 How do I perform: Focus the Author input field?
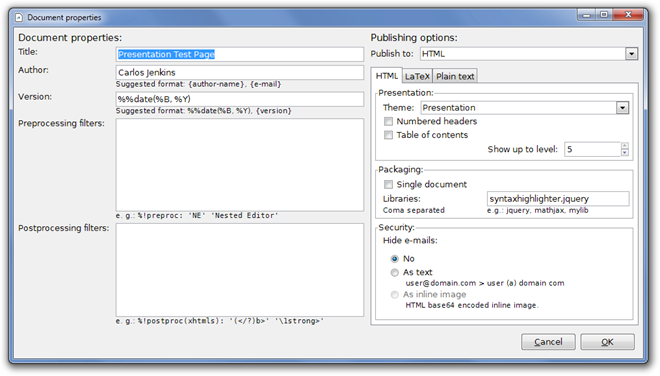coord(240,72)
